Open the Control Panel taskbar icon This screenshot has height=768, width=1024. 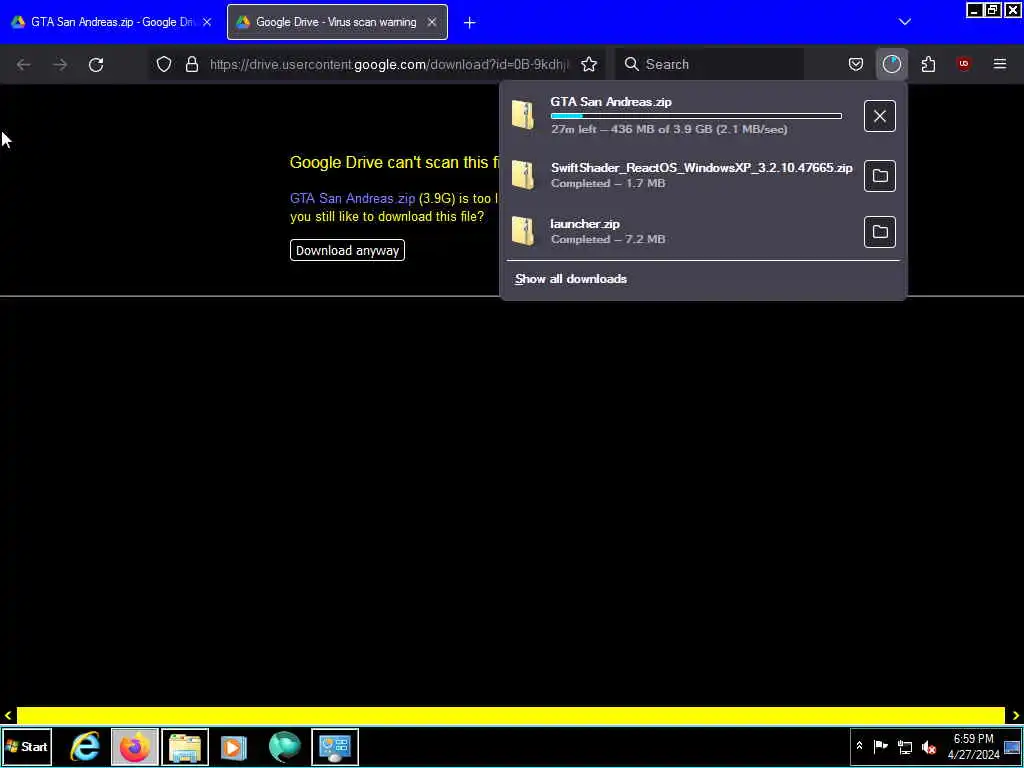pos(335,747)
